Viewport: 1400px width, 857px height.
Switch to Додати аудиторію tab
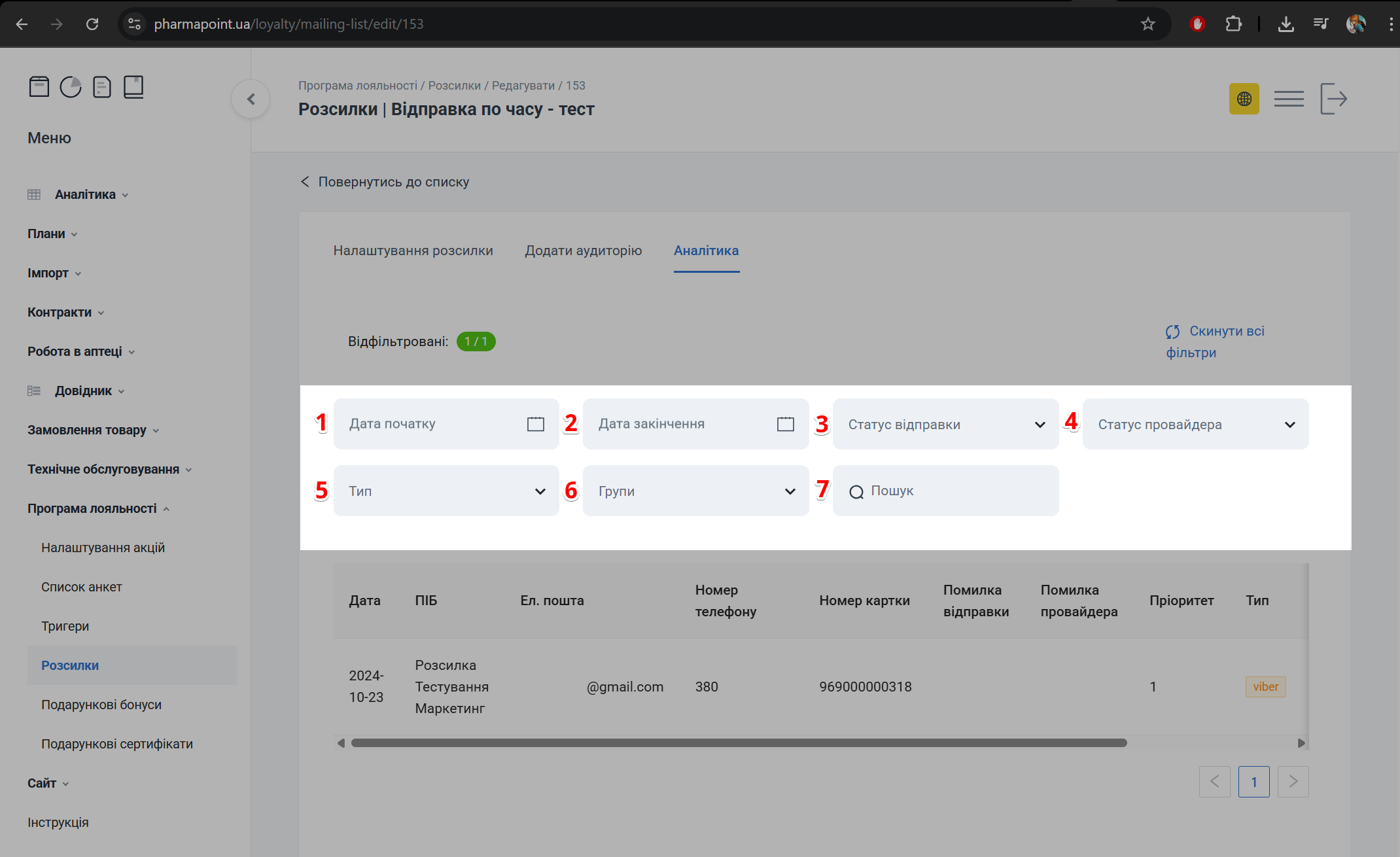pos(583,251)
